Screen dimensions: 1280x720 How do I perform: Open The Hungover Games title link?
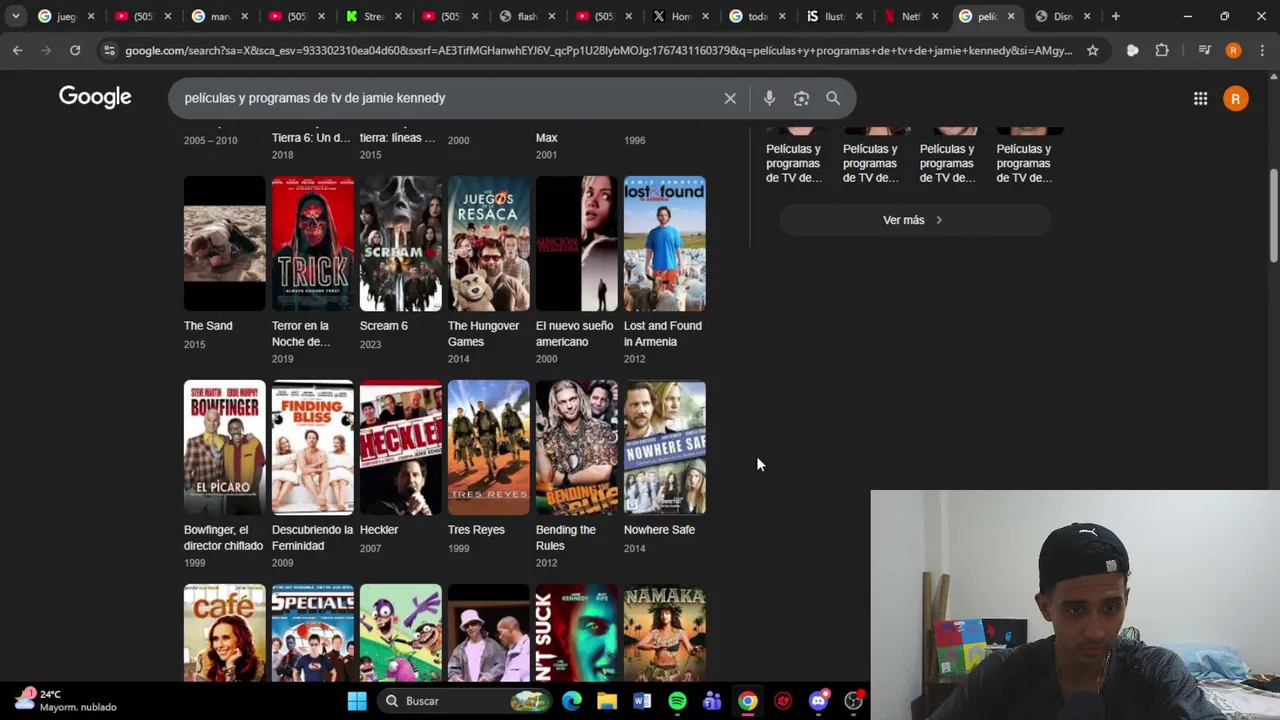[x=483, y=333]
